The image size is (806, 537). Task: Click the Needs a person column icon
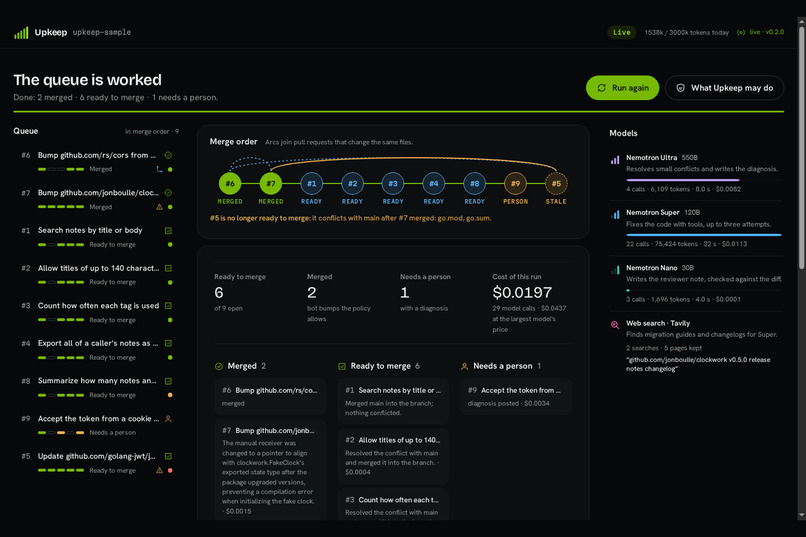464,366
